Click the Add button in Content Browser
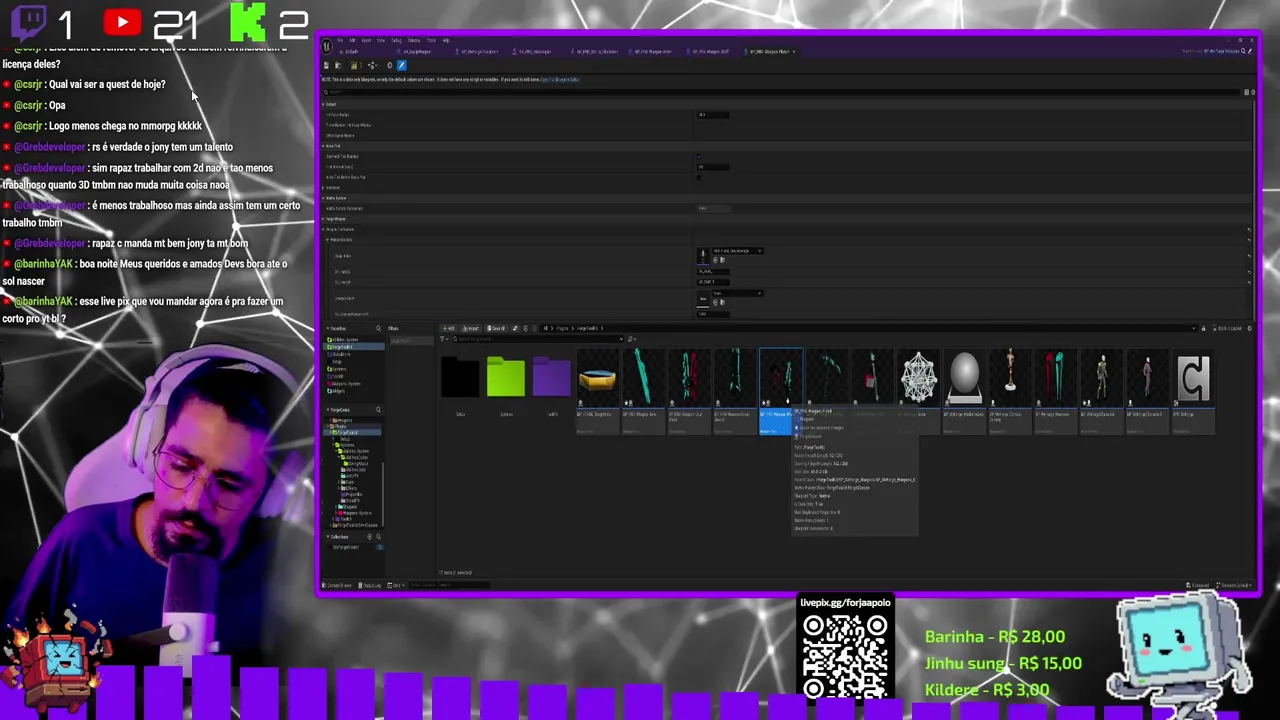 point(449,328)
